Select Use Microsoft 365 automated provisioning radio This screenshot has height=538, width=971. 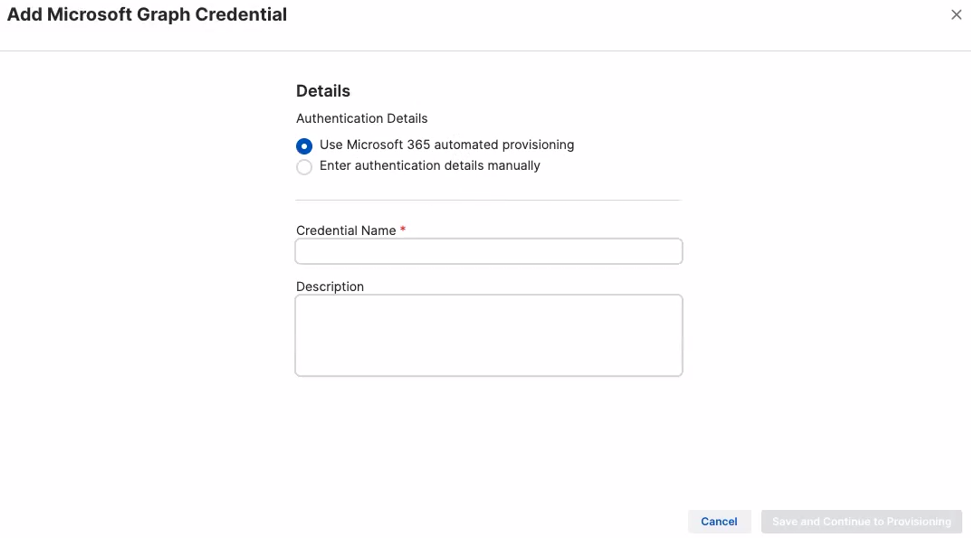304,146
